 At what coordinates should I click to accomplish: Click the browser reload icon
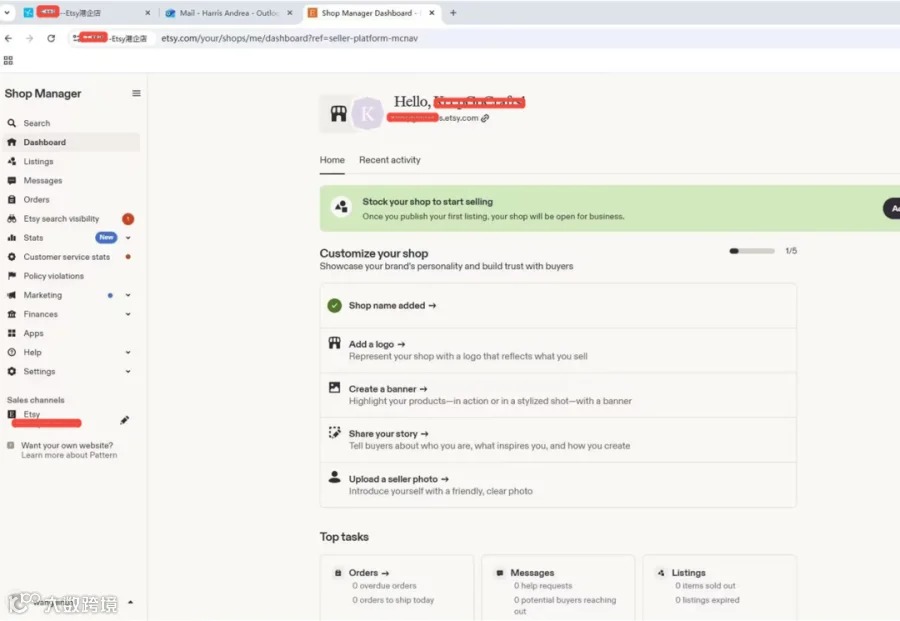[51, 38]
